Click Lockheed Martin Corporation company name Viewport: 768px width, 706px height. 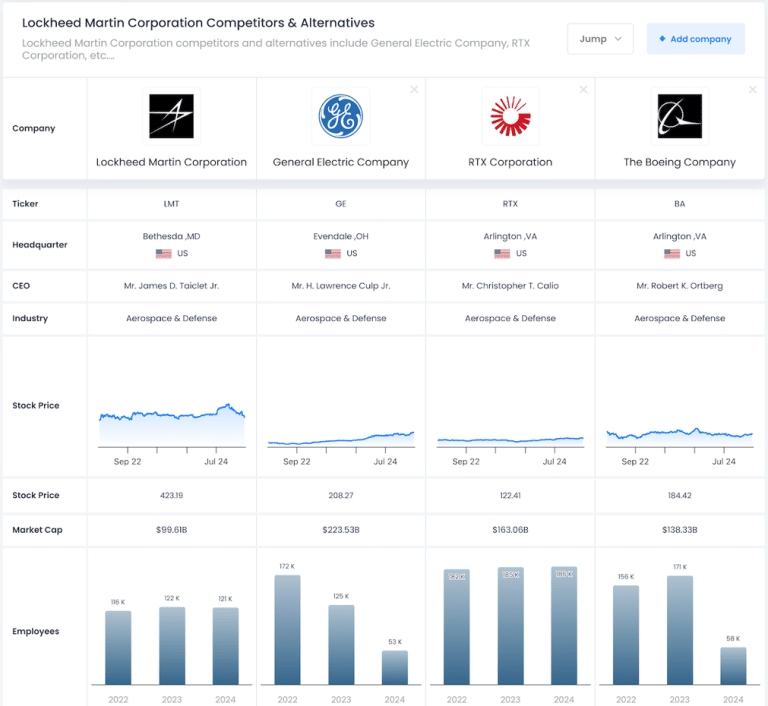pyautogui.click(x=171, y=162)
